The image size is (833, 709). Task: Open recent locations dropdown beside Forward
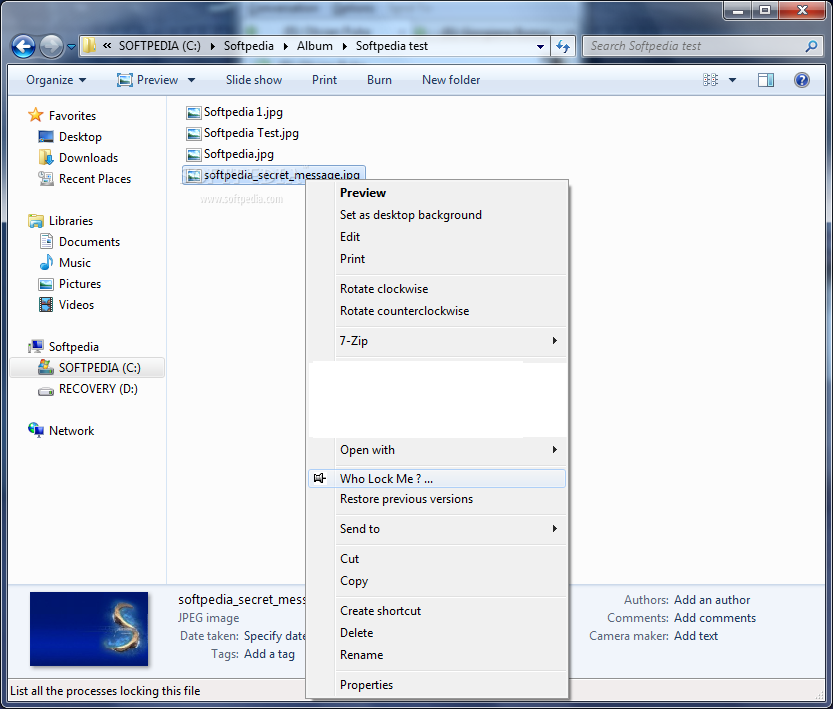(71, 47)
